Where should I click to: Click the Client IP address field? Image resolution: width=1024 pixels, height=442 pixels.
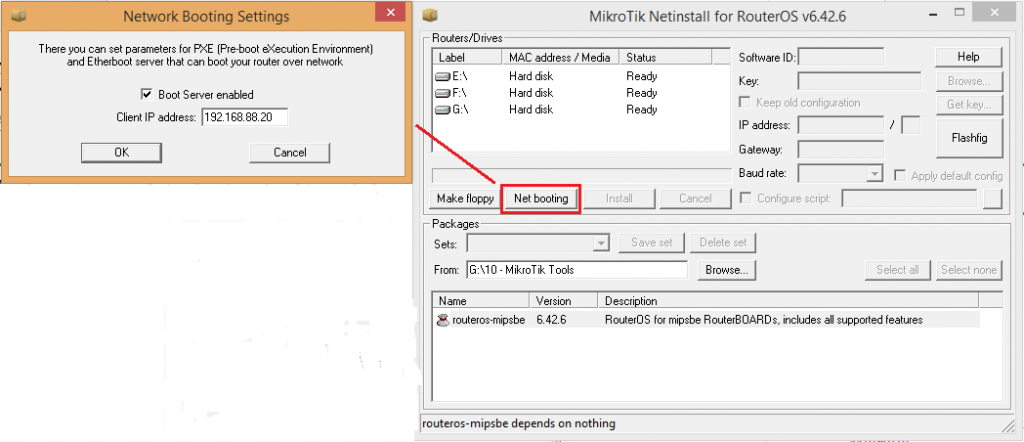(245, 118)
